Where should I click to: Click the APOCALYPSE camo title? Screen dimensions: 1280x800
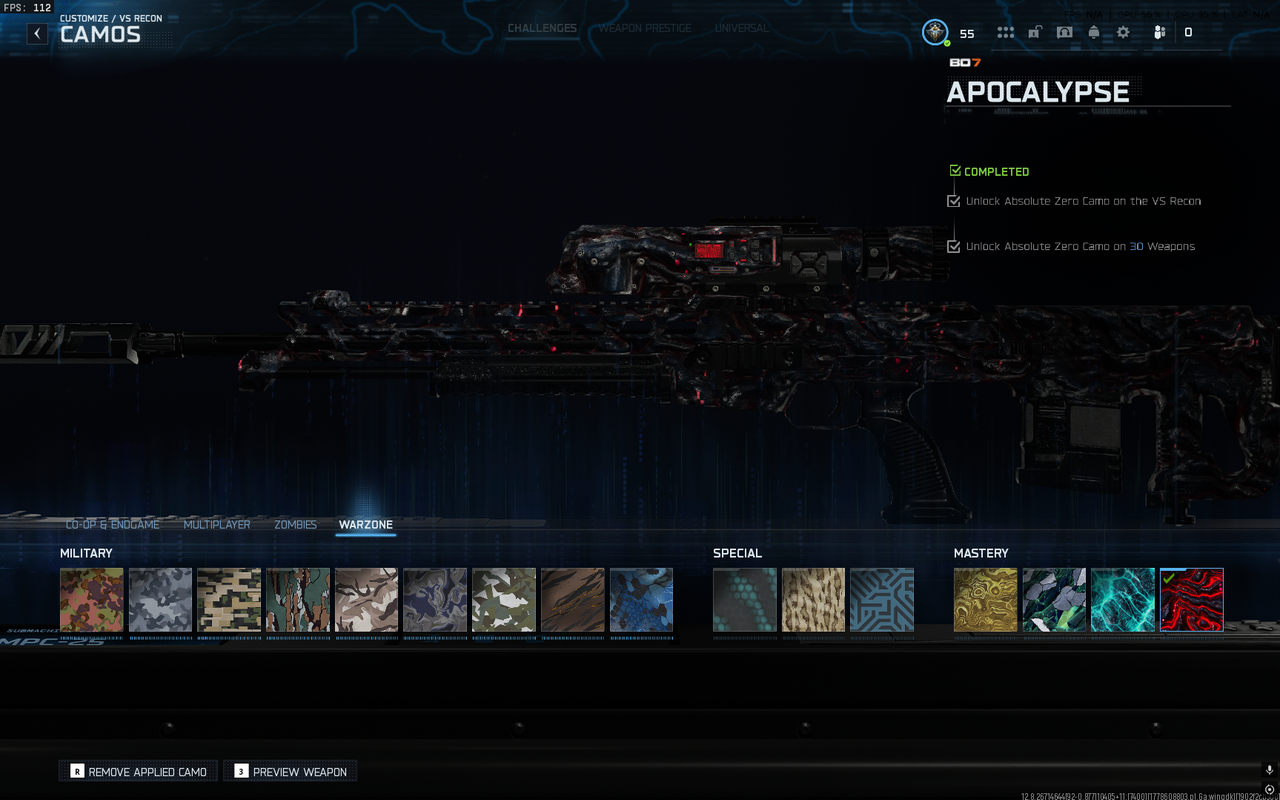[1038, 91]
